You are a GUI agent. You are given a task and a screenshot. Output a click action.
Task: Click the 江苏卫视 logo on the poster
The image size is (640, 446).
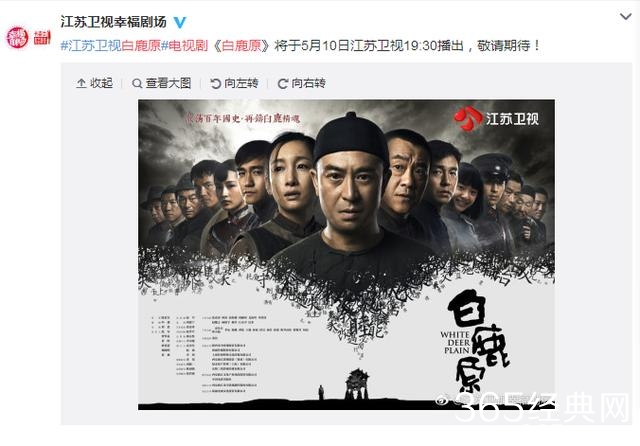pos(496,118)
